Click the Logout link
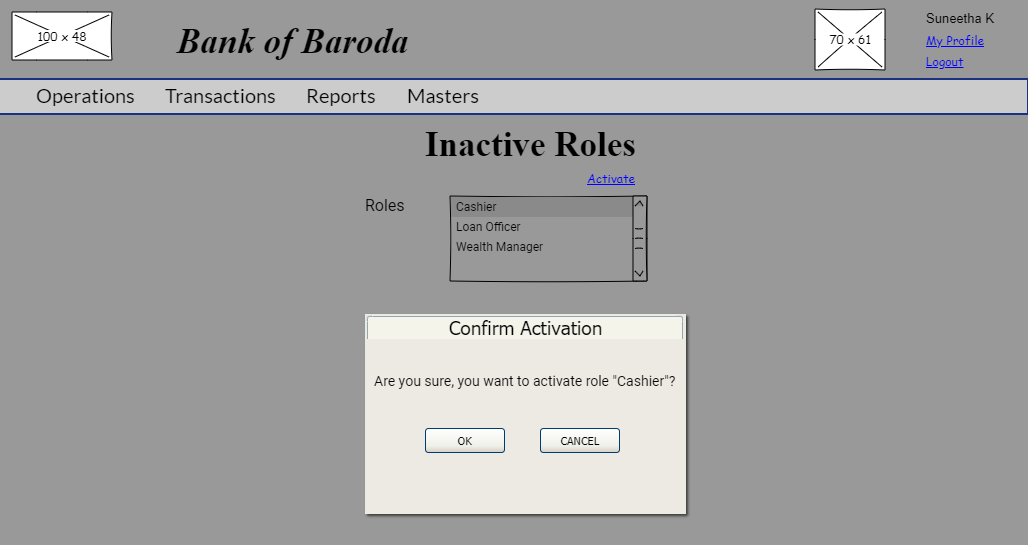 (944, 62)
